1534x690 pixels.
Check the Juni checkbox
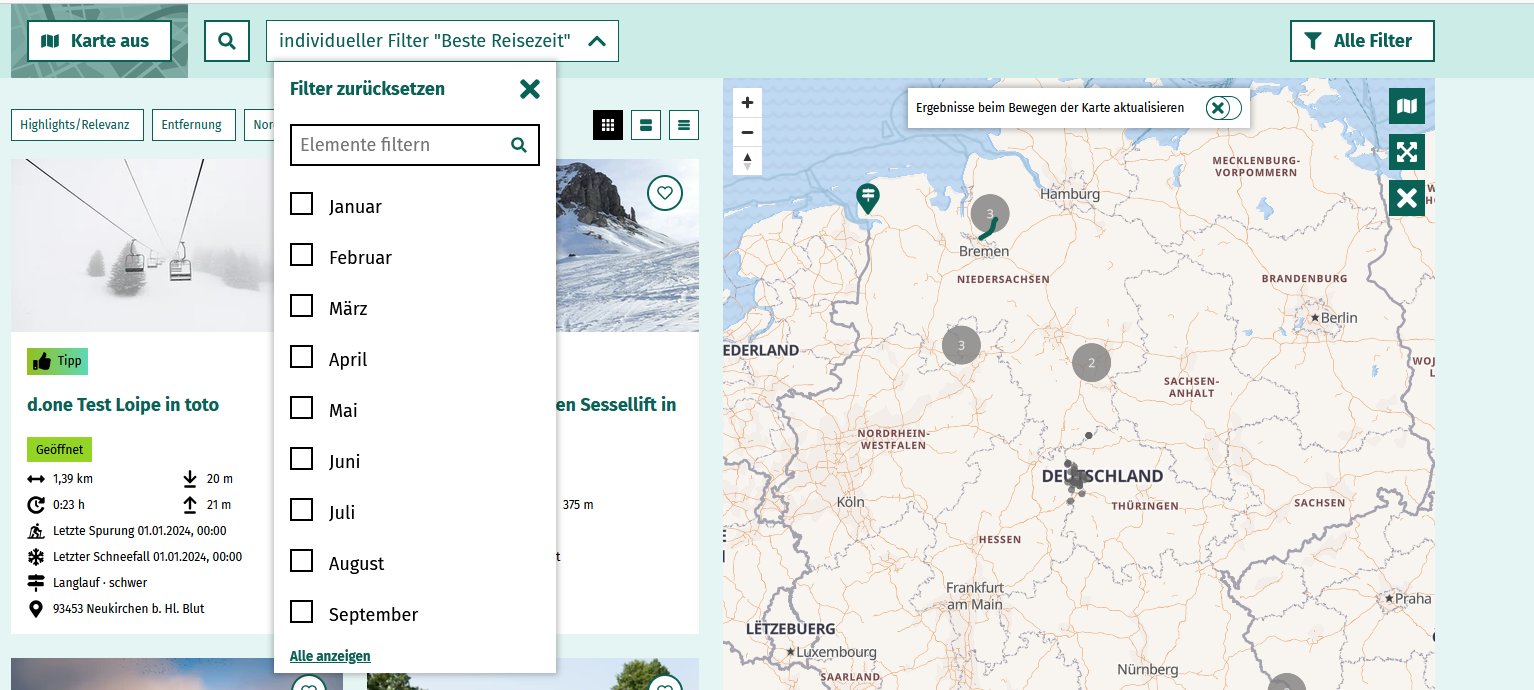point(301,458)
